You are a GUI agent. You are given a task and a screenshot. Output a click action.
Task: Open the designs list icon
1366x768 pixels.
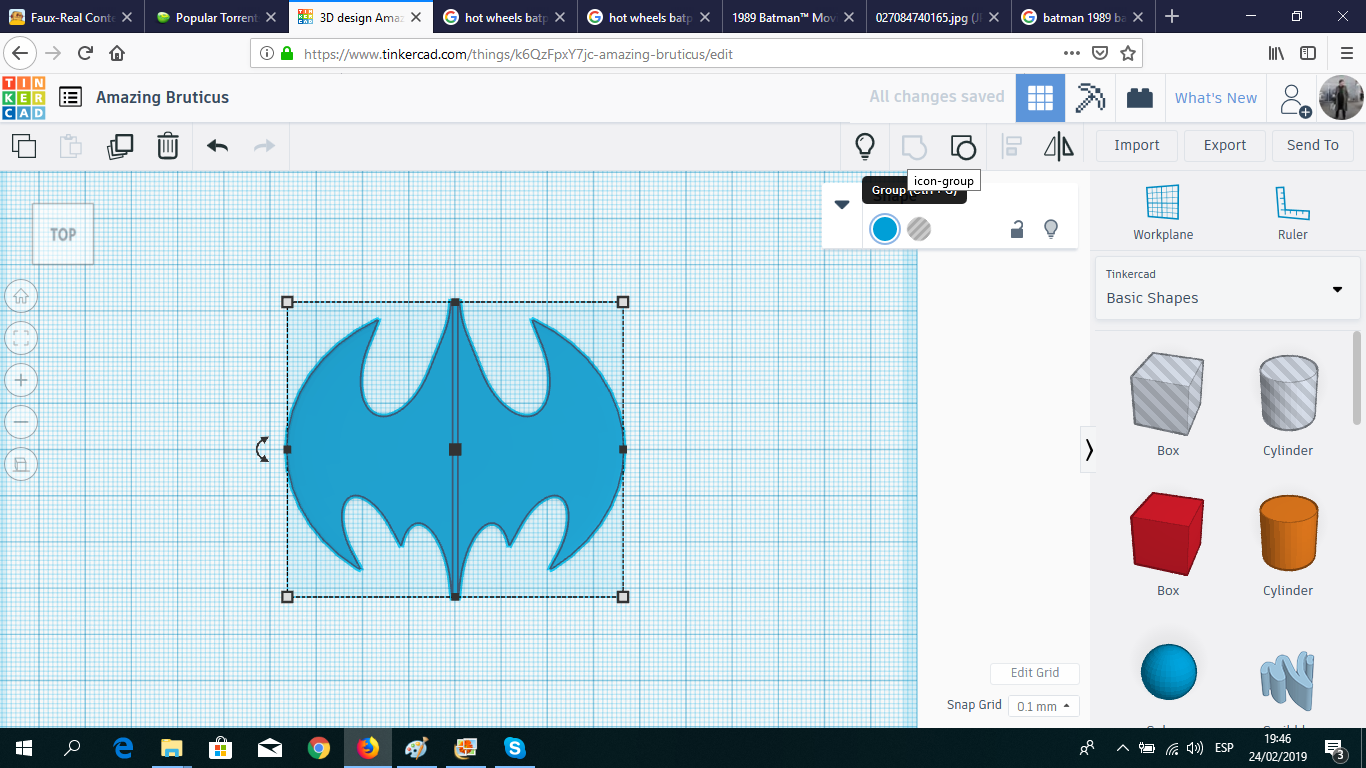click(x=70, y=97)
